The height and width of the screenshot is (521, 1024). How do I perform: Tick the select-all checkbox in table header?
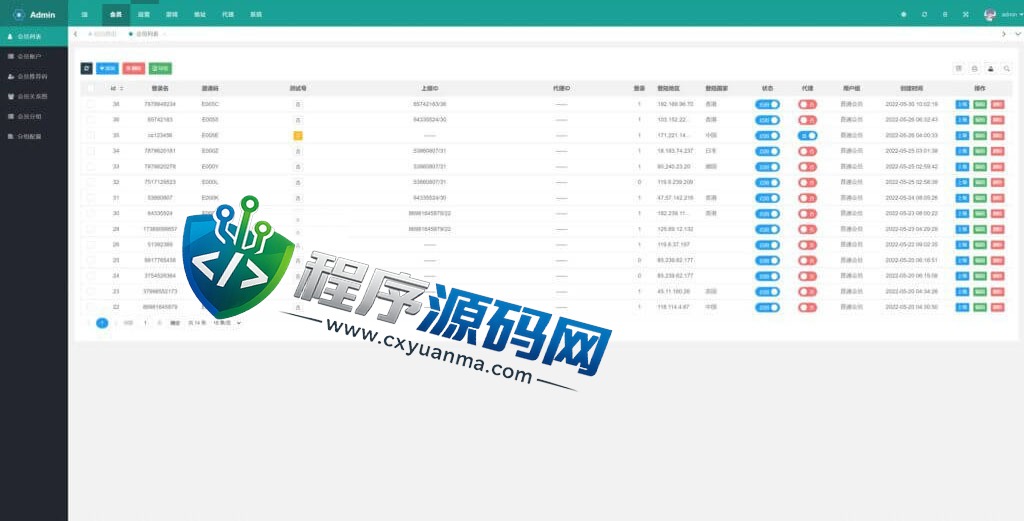click(x=91, y=88)
